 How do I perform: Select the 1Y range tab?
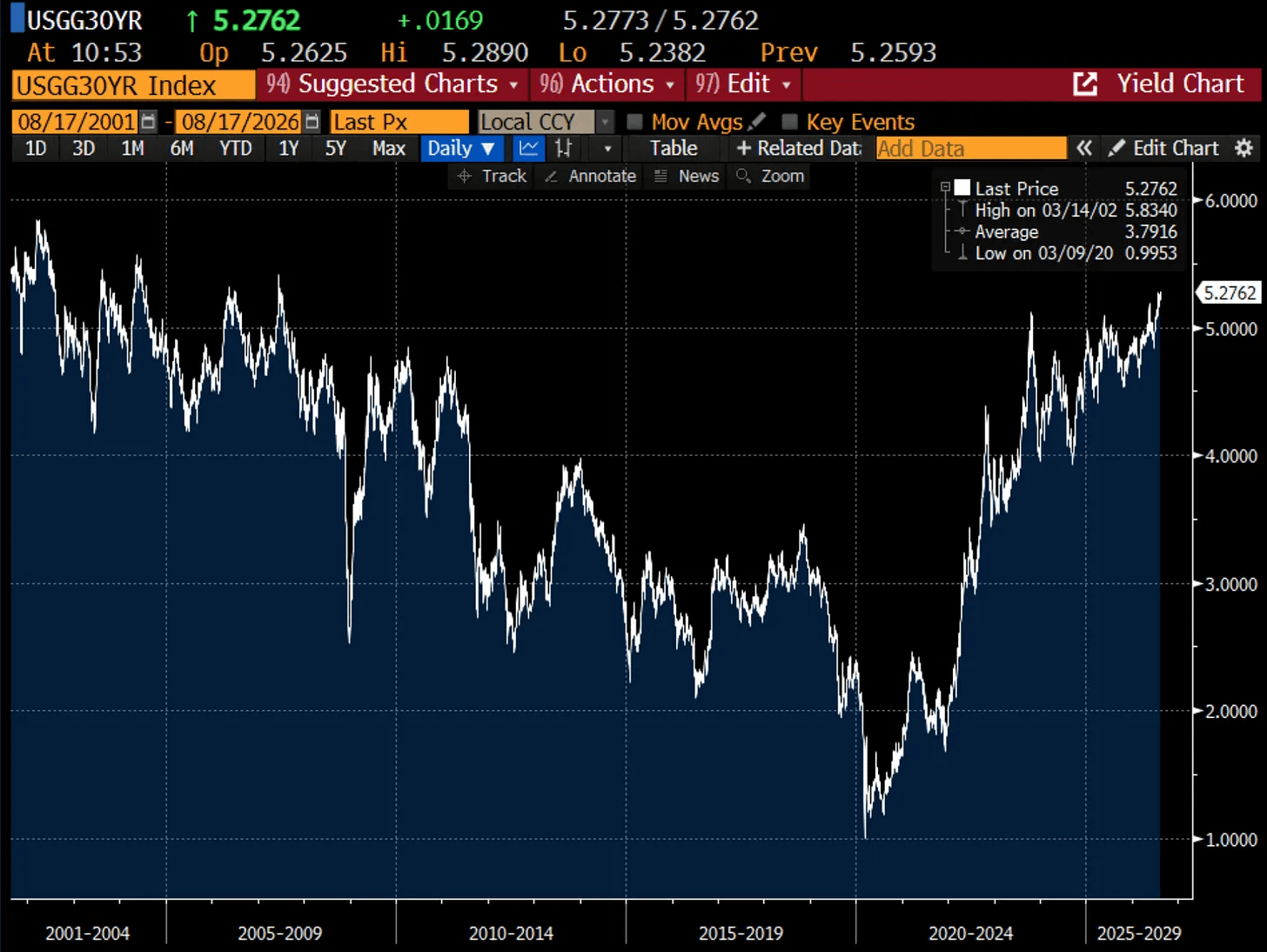click(288, 149)
